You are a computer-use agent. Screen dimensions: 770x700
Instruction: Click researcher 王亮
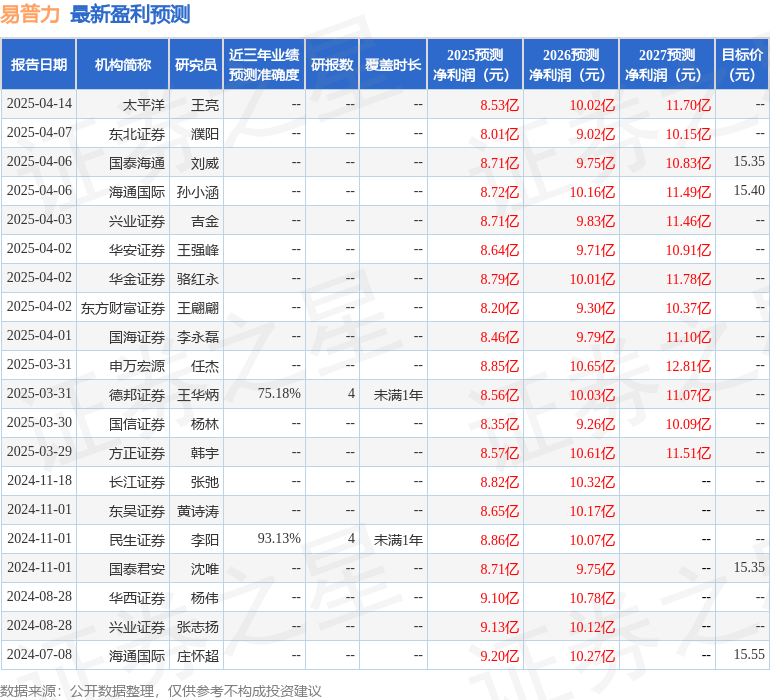(205, 105)
